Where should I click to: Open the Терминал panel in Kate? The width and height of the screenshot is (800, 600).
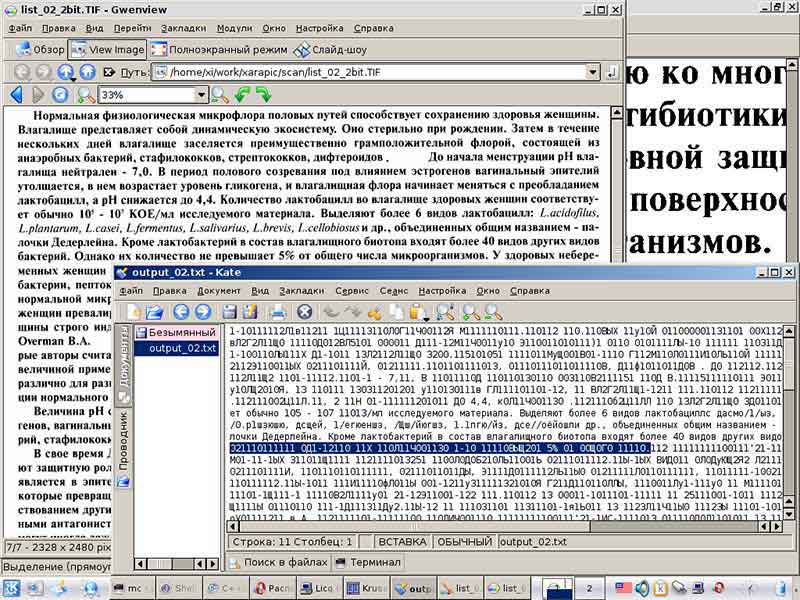[372, 562]
